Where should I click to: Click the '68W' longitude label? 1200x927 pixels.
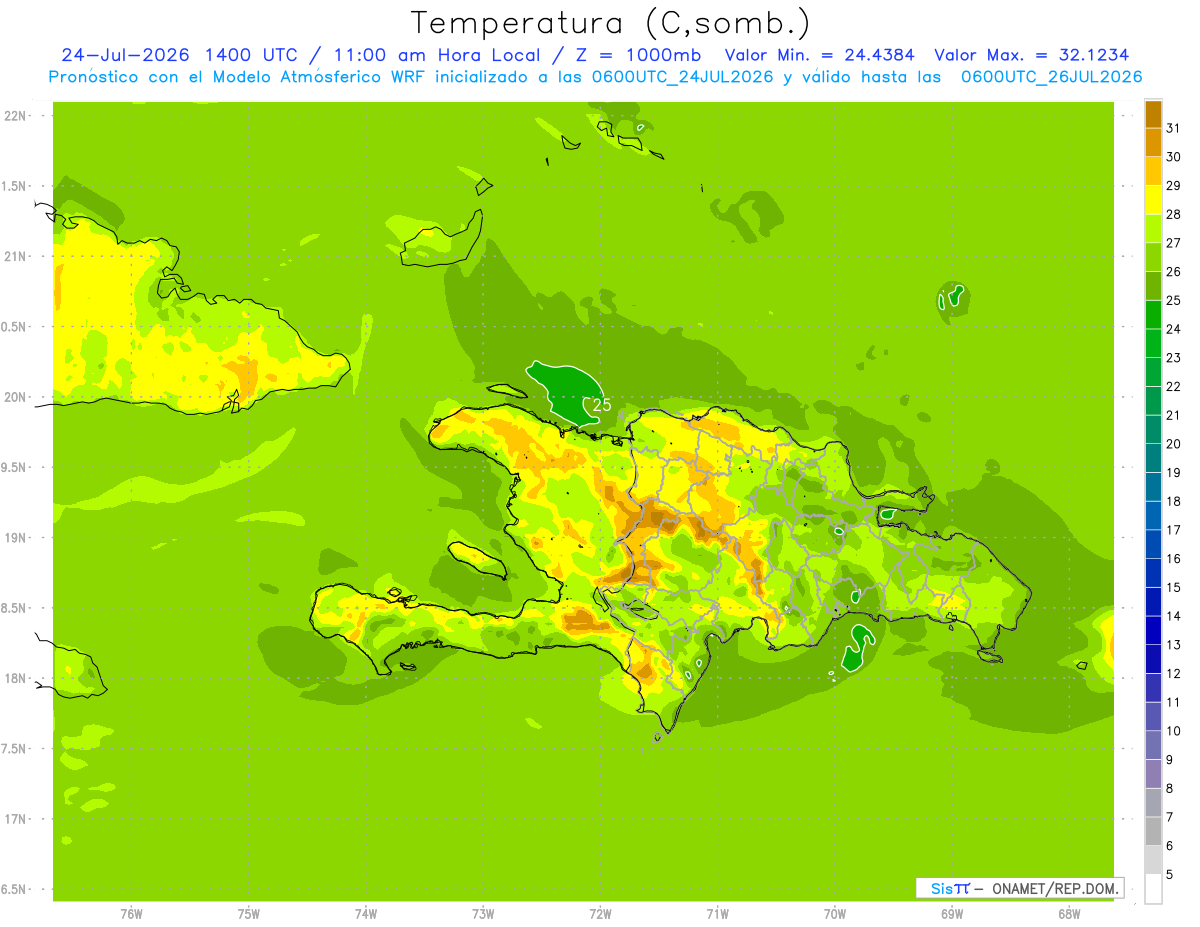coord(1069,914)
